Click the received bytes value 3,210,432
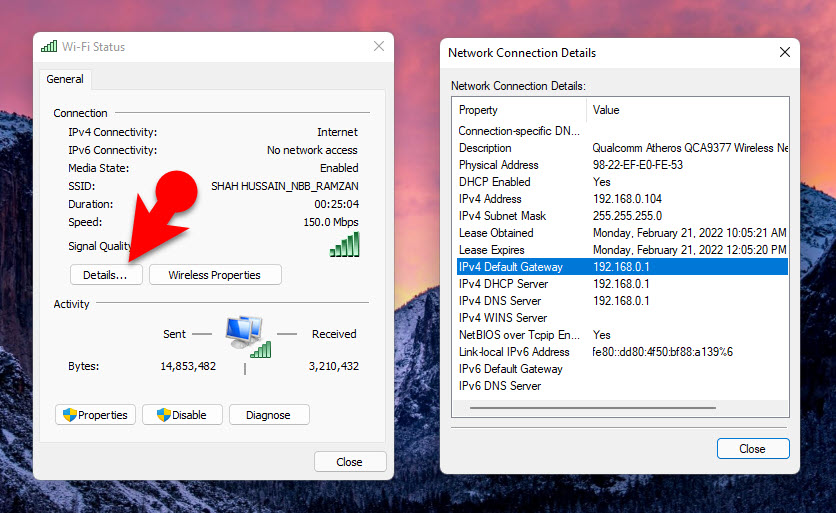This screenshot has height=513, width=836. click(334, 366)
